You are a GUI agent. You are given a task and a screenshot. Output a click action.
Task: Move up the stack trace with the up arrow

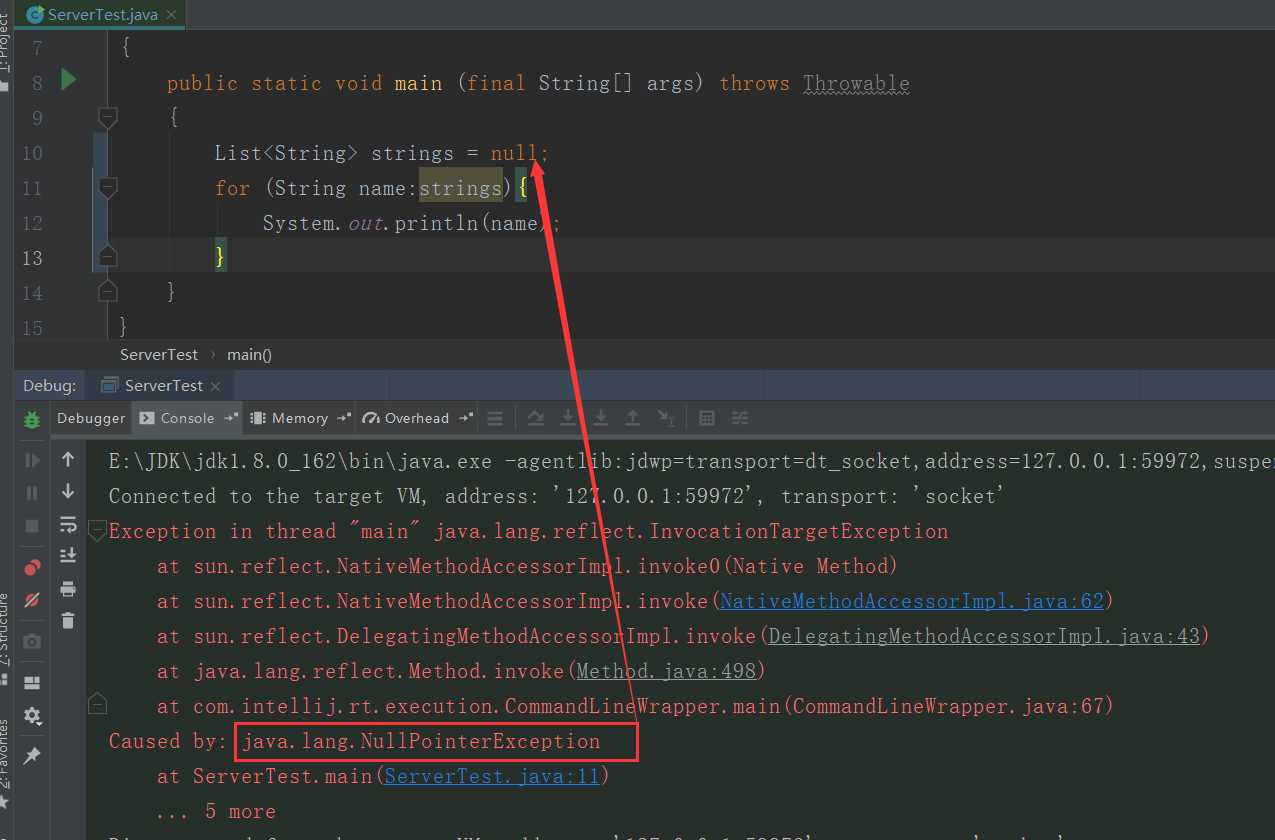[x=68, y=459]
